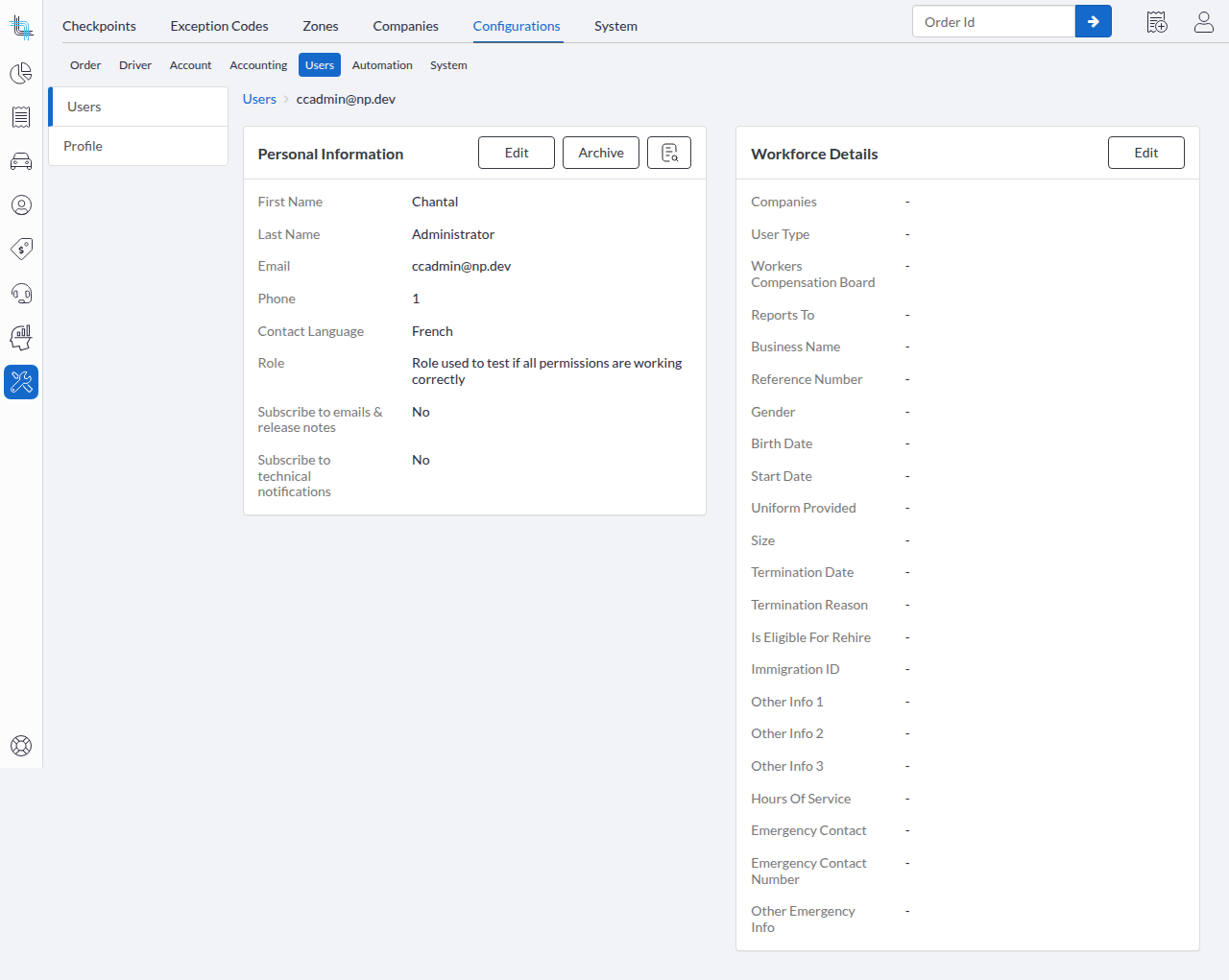The width and height of the screenshot is (1229, 980).
Task: Click the ccadmin@np.dev breadcrumb text
Action: pos(346,99)
